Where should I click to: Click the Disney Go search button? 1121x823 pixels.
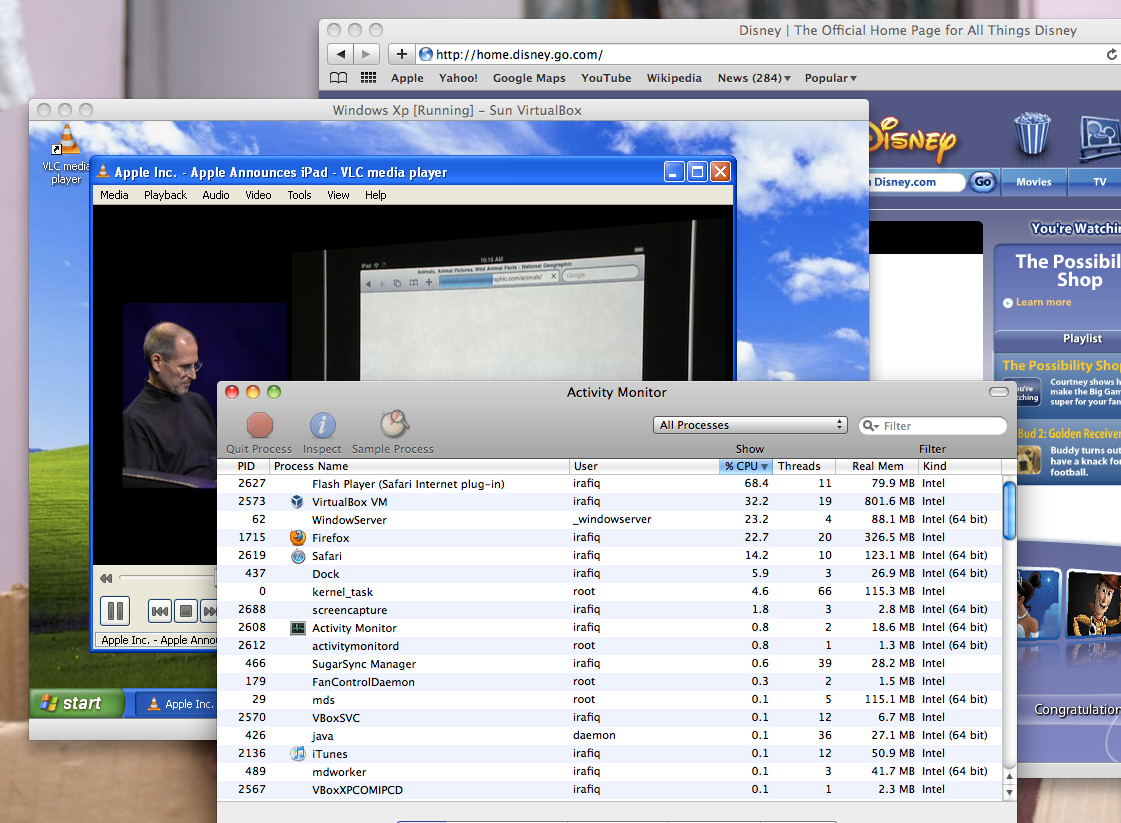tap(983, 182)
